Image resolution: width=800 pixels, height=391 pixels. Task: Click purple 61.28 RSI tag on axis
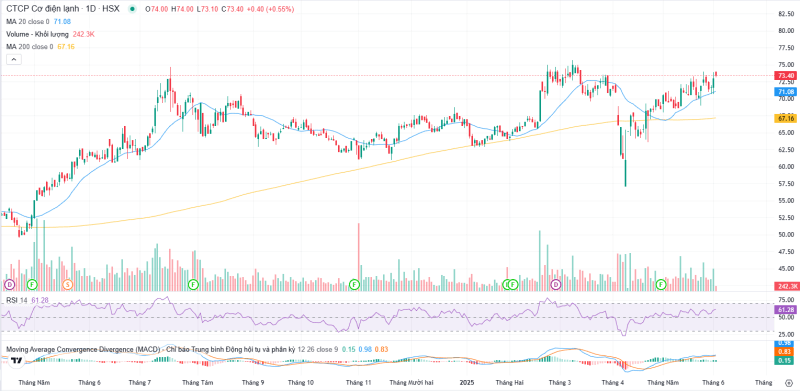(785, 310)
